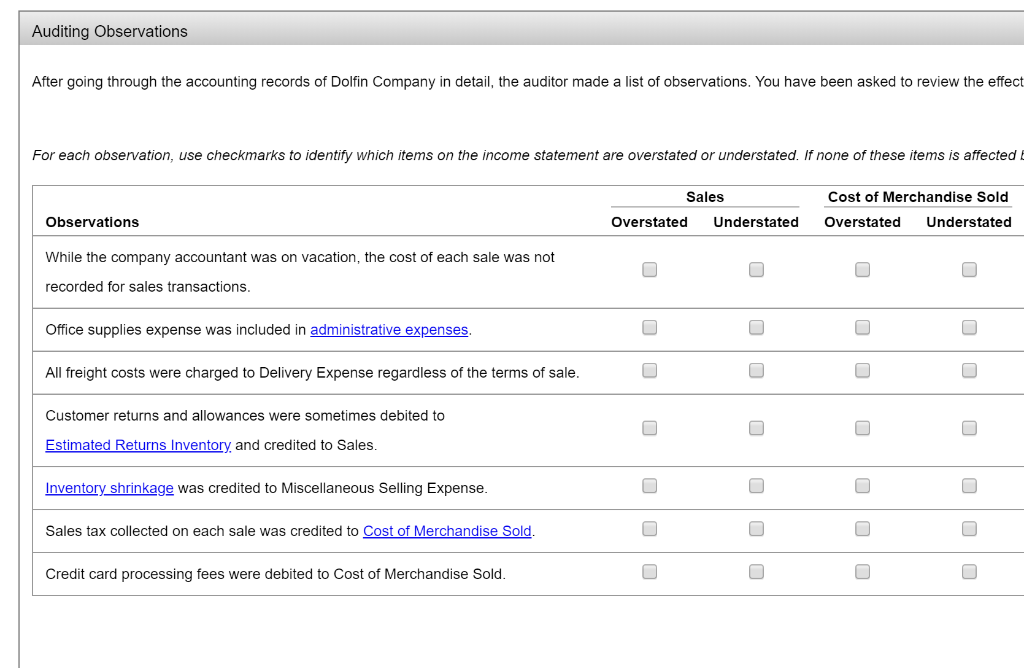Image resolution: width=1024 pixels, height=668 pixels.
Task: Check Cost Overstated for sales tax row
Action: click(x=863, y=529)
